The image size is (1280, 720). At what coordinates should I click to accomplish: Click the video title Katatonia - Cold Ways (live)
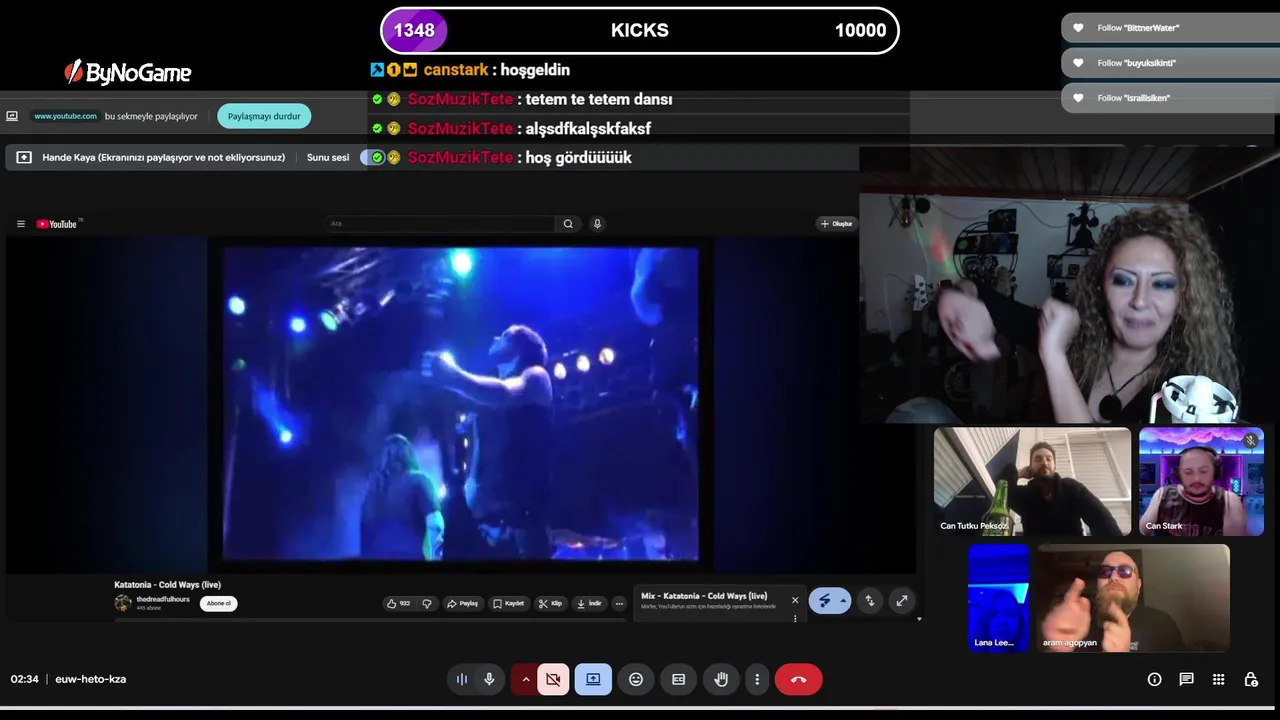point(167,585)
